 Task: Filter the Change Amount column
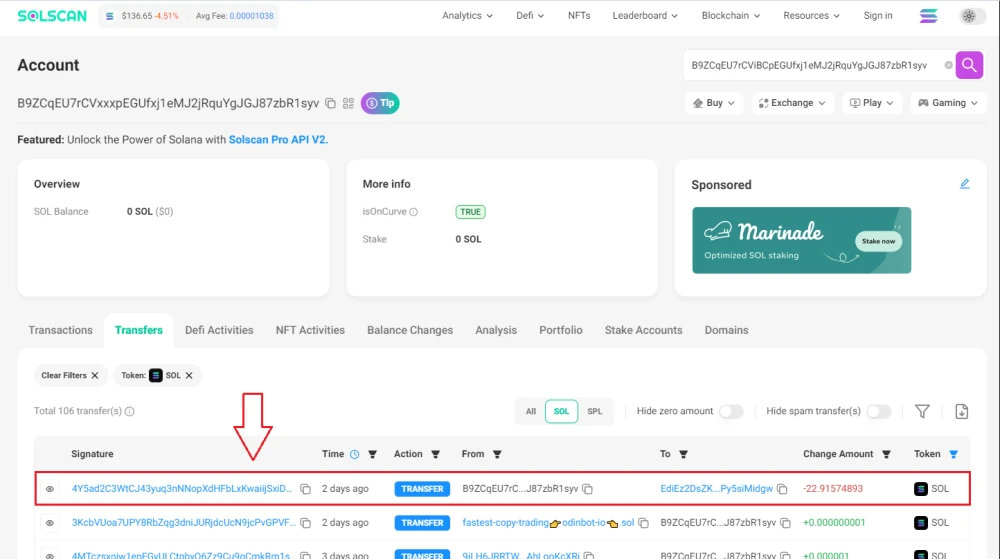[886, 454]
